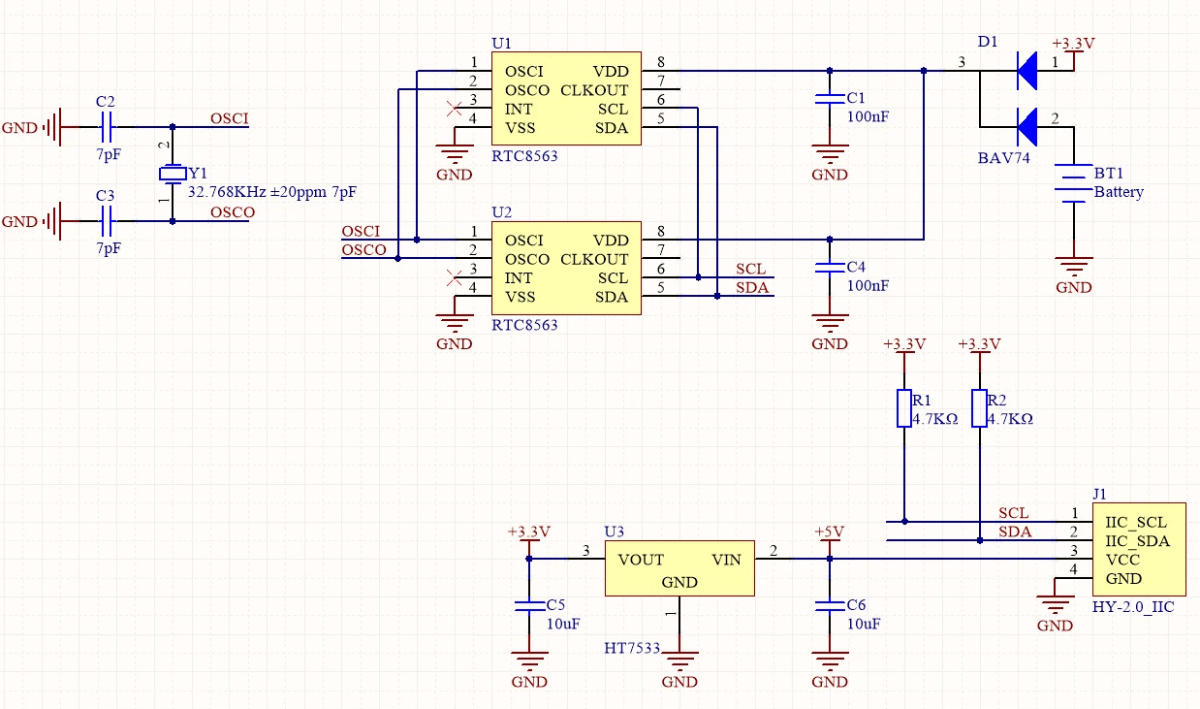Select the SDA net label beside U2
Screen dimensions: 1200x709
(x=751, y=288)
